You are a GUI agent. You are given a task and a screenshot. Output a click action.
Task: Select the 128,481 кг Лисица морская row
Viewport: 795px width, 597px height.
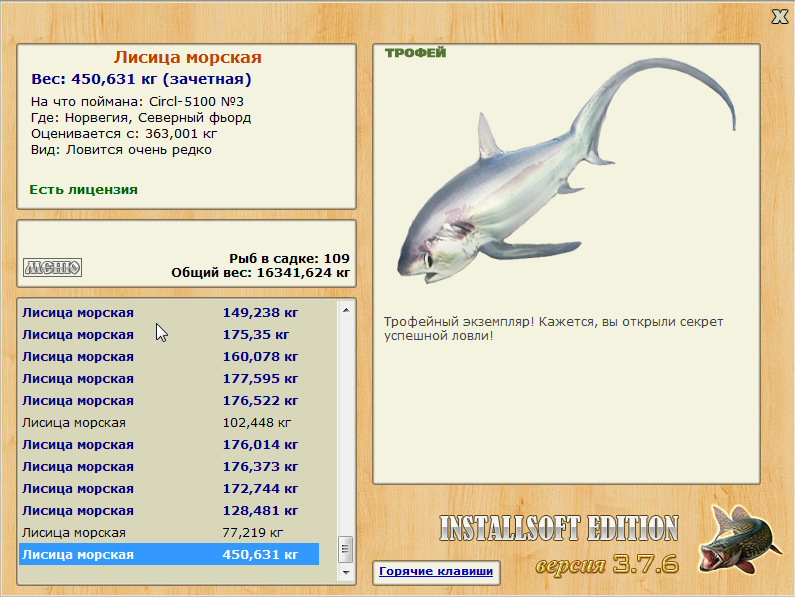(169, 511)
